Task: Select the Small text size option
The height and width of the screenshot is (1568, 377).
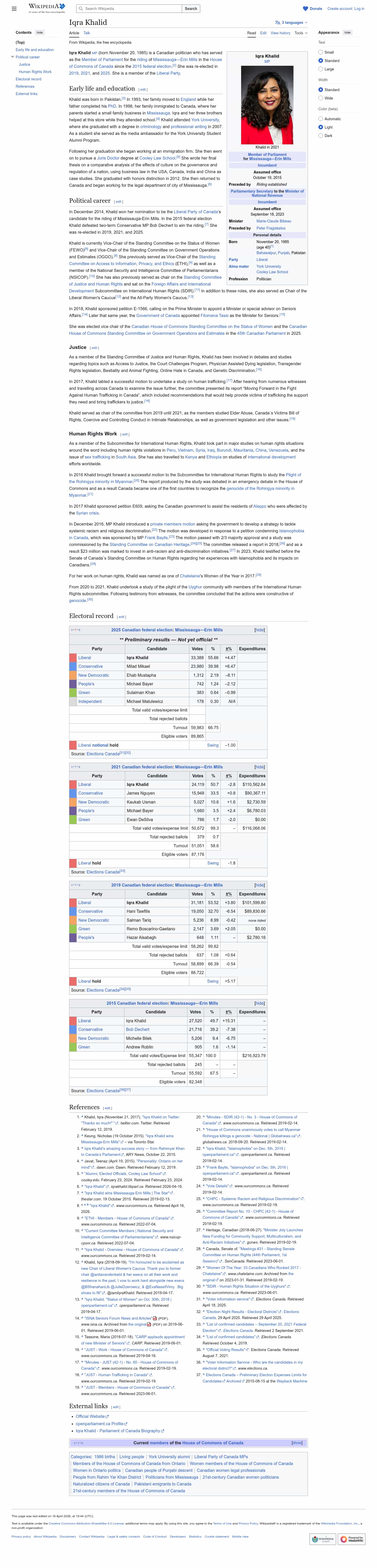Action: point(320,52)
